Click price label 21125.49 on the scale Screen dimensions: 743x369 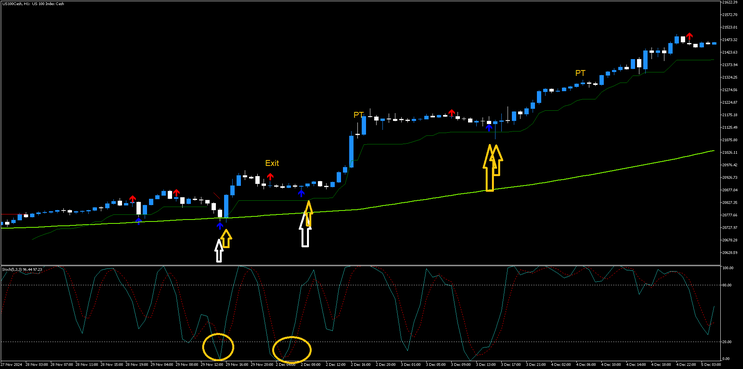[731, 127]
